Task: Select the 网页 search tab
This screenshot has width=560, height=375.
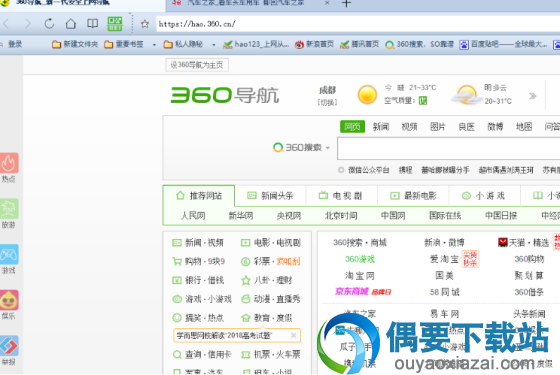Action: [x=352, y=126]
